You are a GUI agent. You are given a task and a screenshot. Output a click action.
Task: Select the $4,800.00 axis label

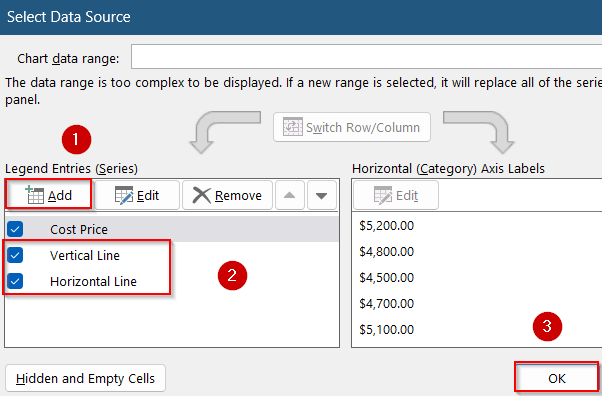click(x=386, y=252)
